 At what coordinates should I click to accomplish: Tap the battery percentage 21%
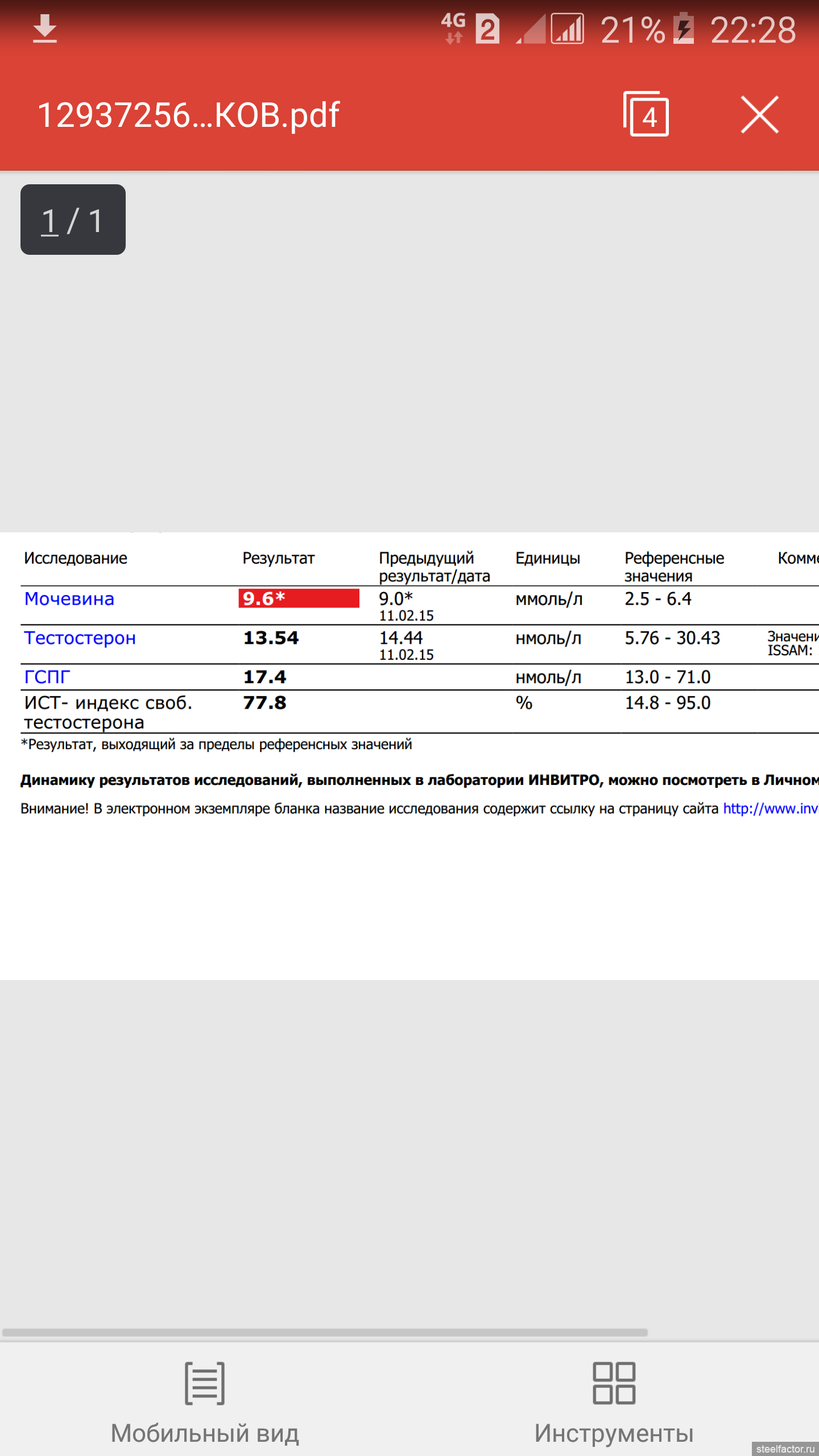632,30
